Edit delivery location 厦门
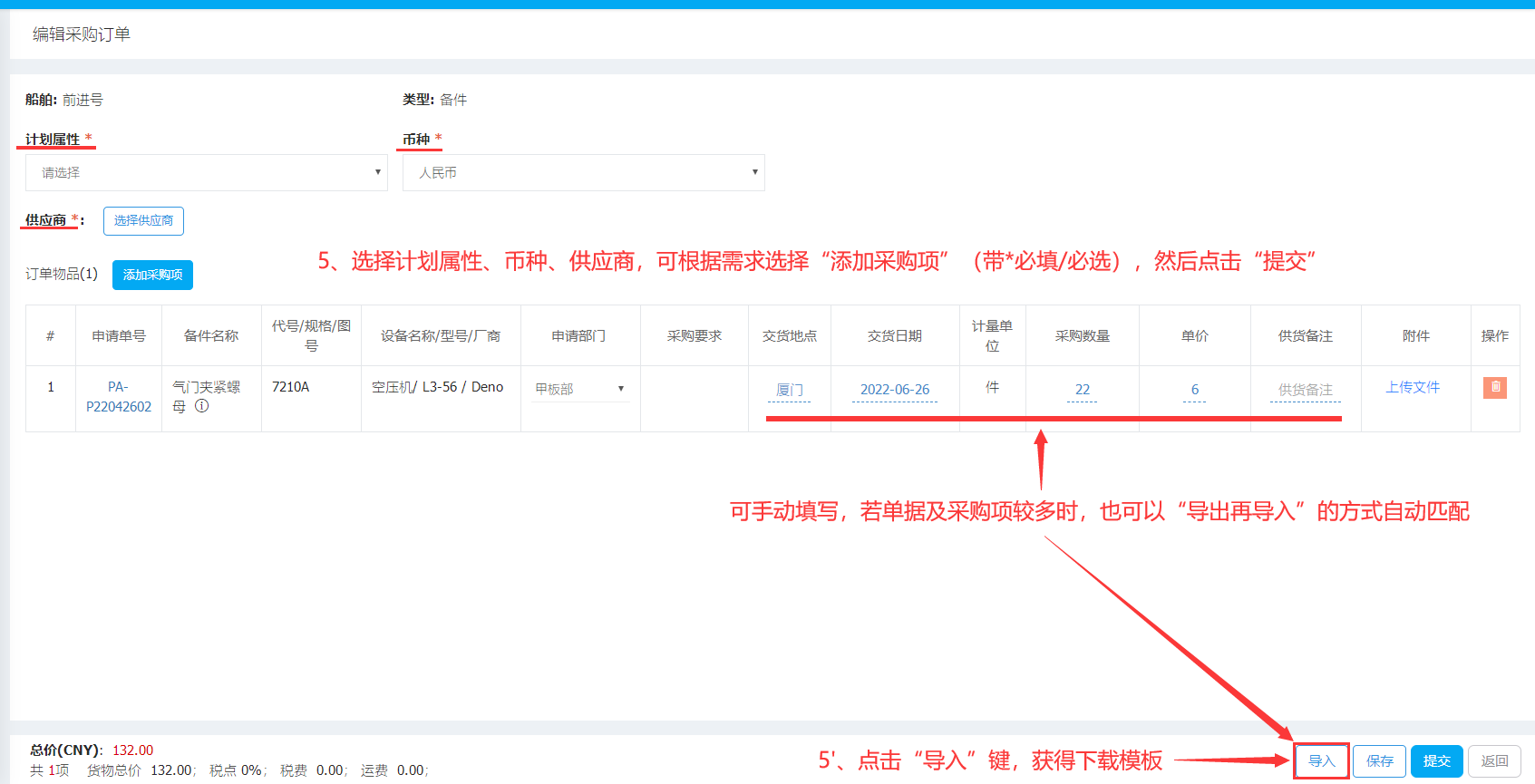Viewport: 1535px width, 784px height. pyautogui.click(x=790, y=390)
